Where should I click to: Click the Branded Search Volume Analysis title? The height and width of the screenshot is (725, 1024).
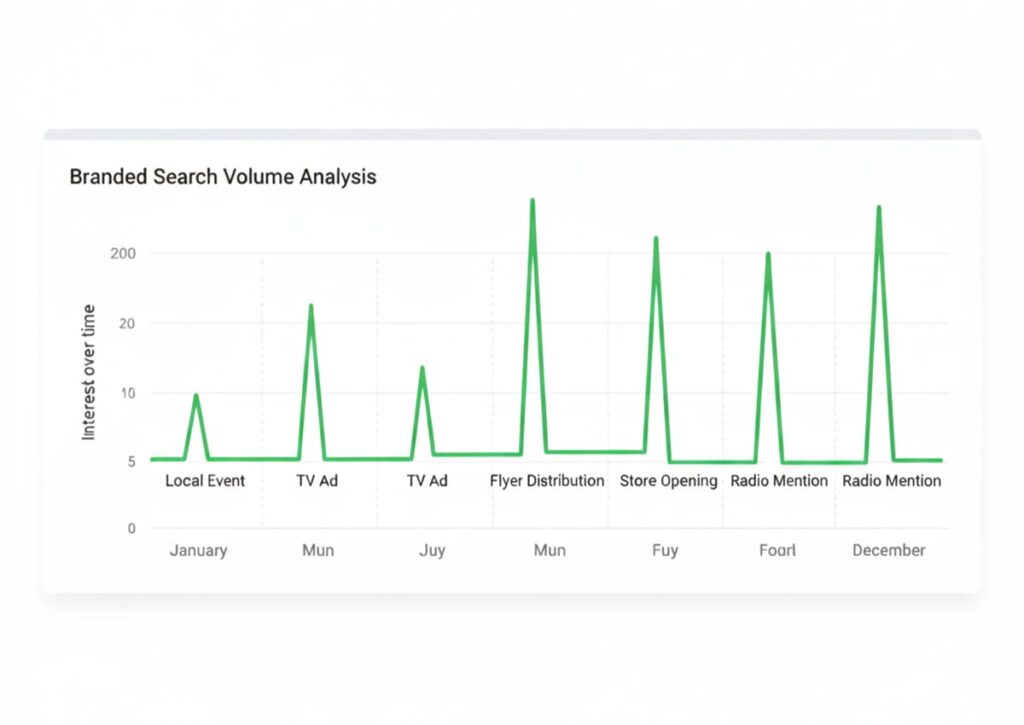point(222,177)
